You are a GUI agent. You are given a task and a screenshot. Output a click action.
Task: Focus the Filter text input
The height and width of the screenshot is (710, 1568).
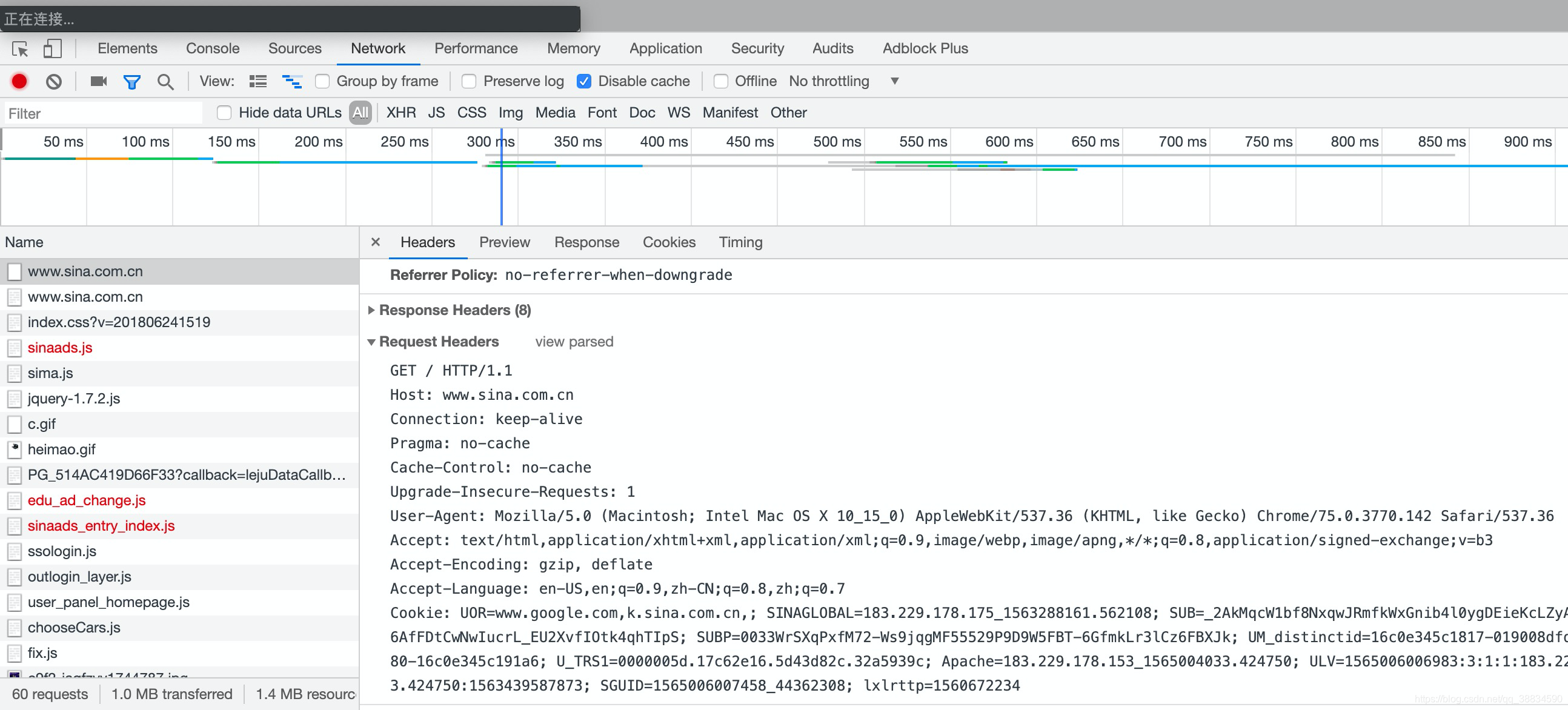click(x=104, y=113)
